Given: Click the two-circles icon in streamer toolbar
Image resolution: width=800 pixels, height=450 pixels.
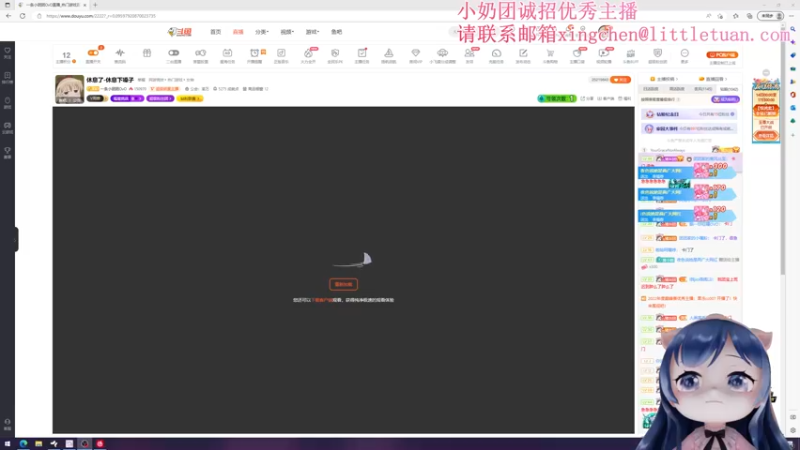Looking at the screenshot, I should click(x=201, y=53).
